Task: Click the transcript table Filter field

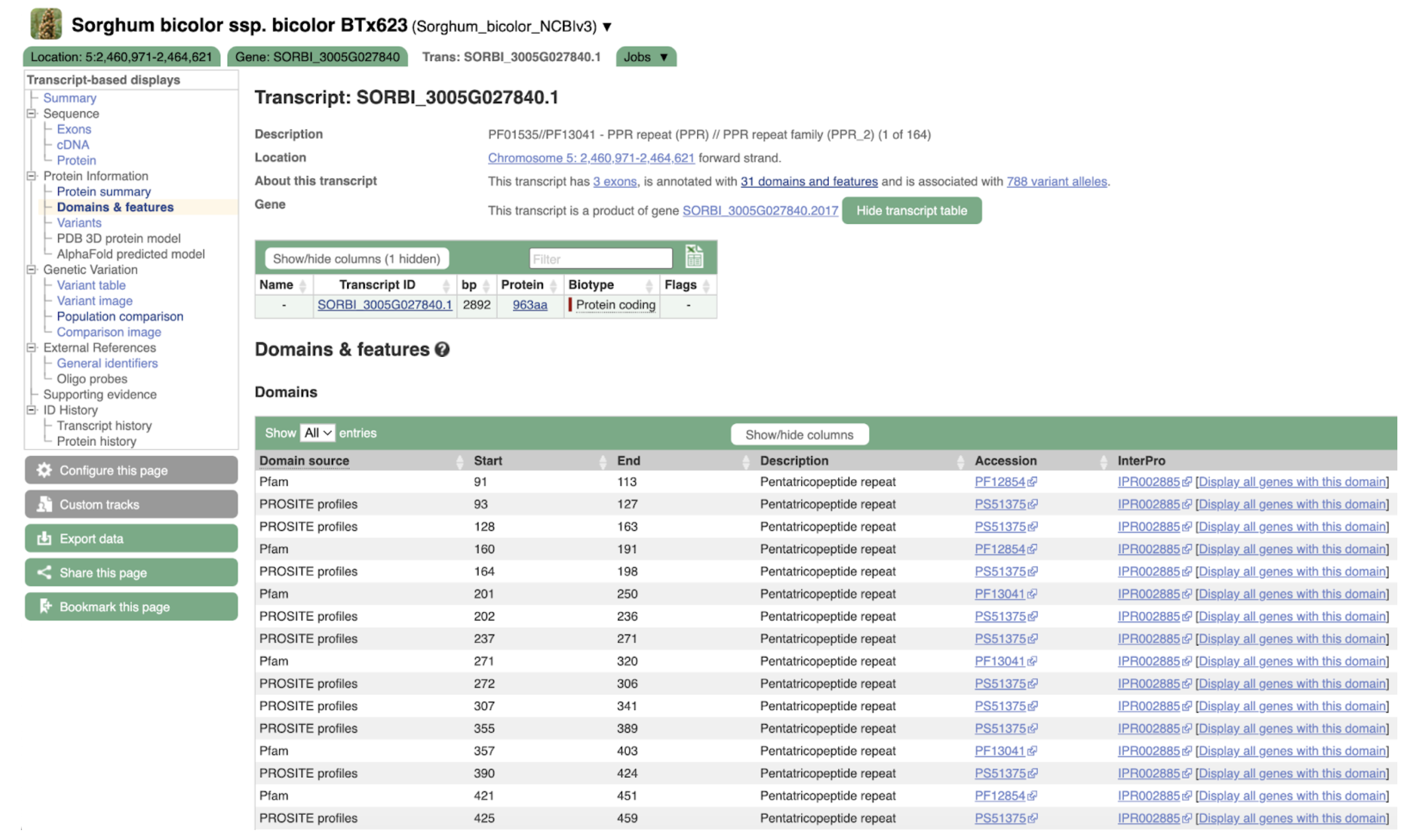Action: pos(600,259)
